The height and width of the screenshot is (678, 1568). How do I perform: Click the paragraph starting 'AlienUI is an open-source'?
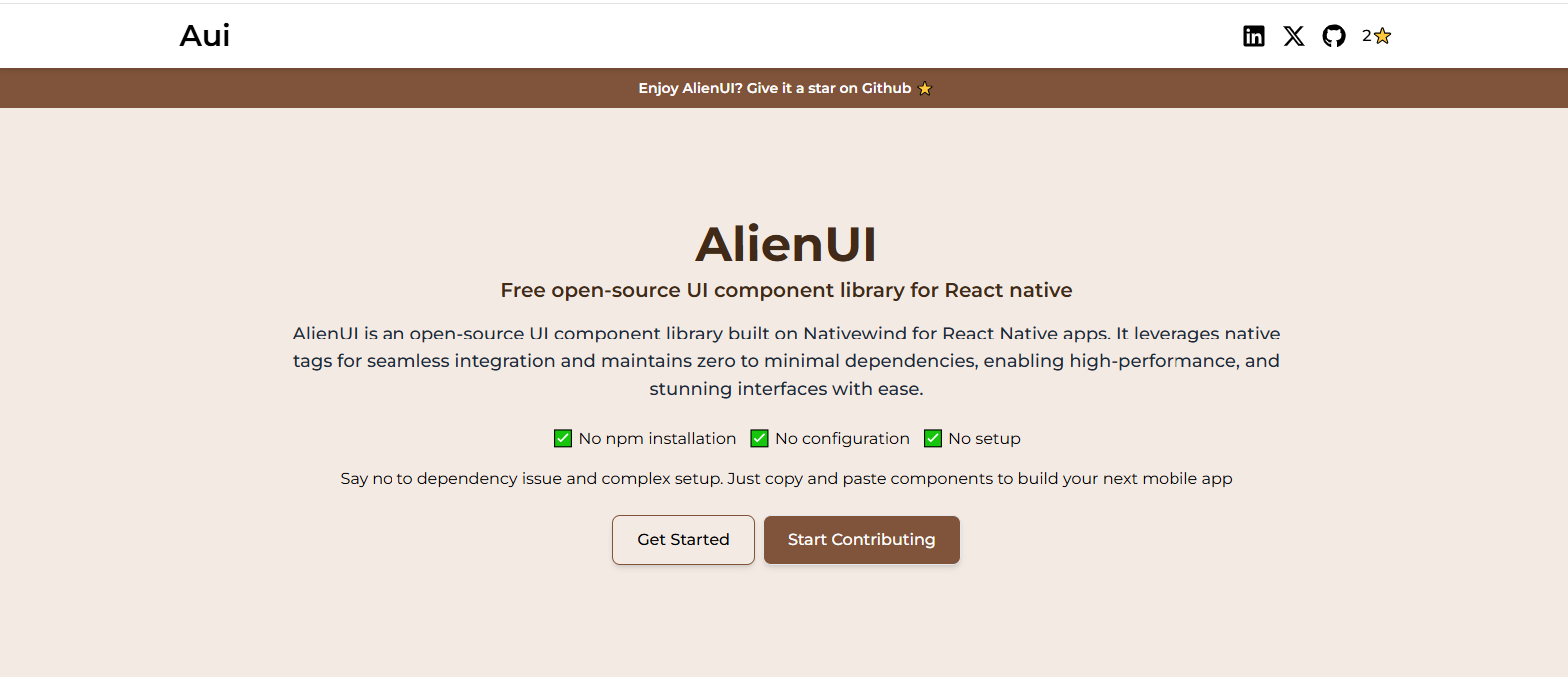coord(786,361)
